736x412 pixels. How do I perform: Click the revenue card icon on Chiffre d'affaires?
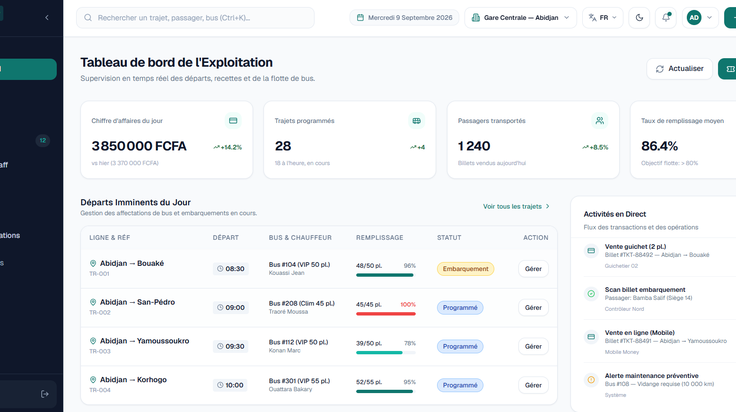[233, 121]
